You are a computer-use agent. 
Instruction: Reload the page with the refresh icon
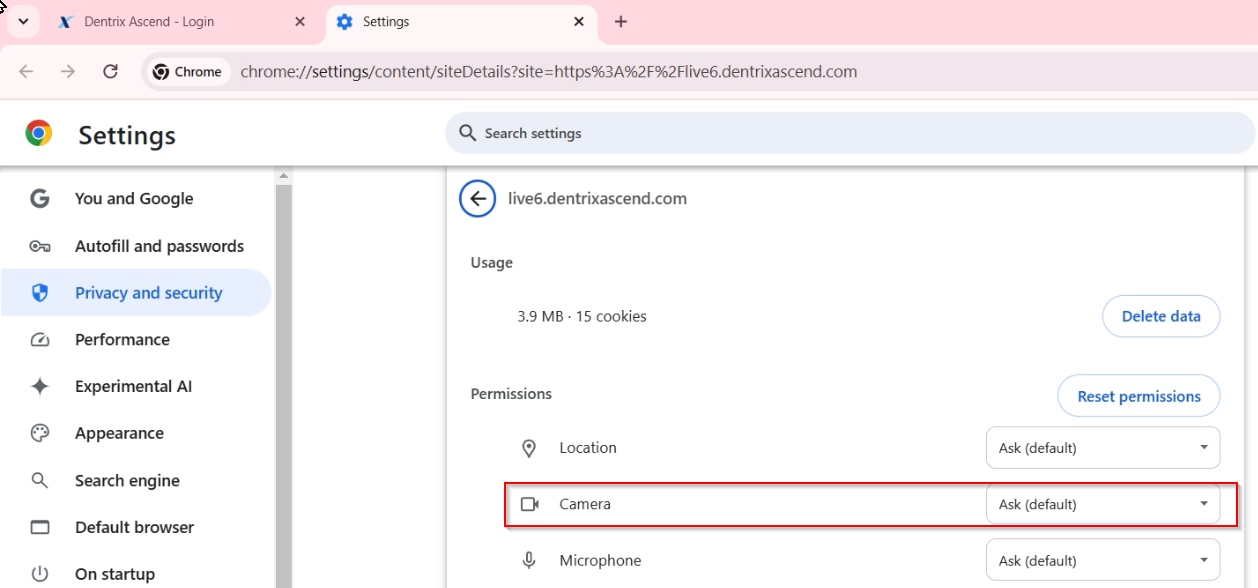click(x=111, y=71)
